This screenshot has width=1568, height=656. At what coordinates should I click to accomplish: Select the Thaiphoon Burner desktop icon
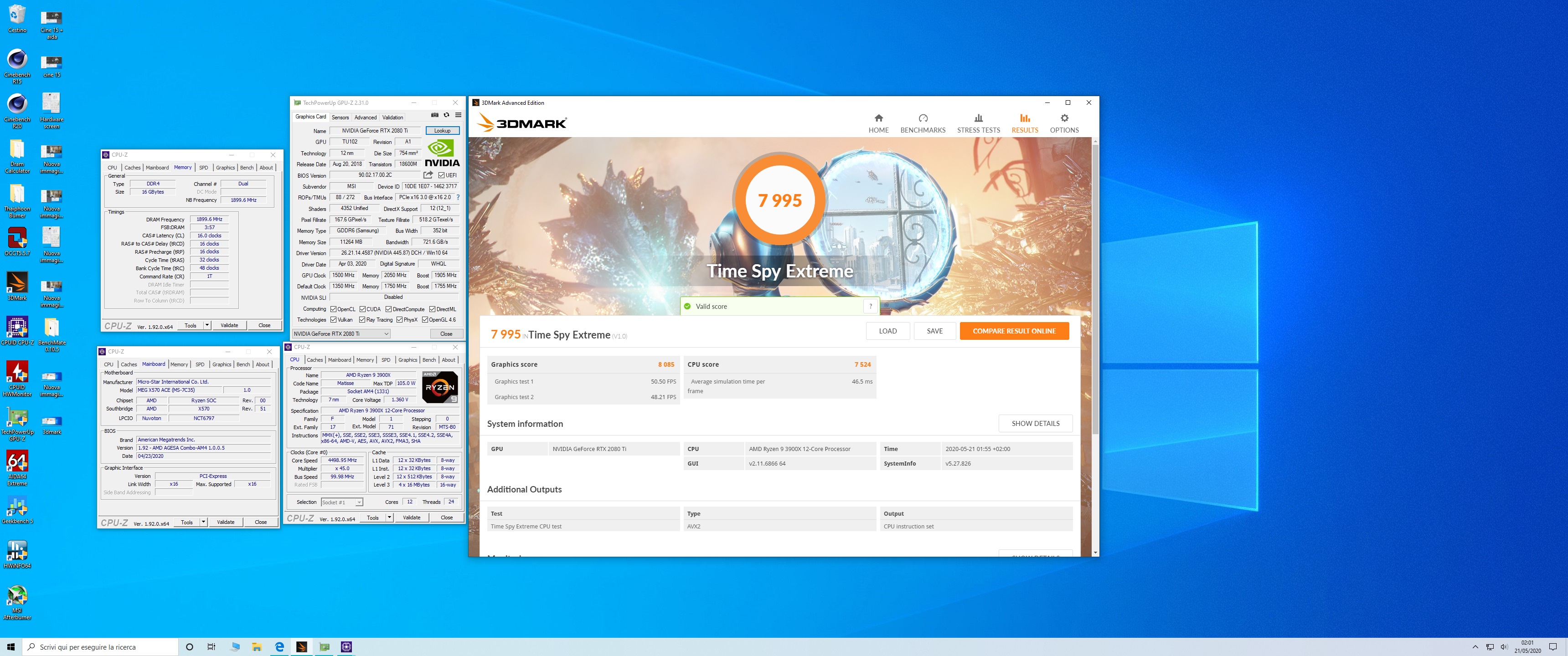click(17, 200)
